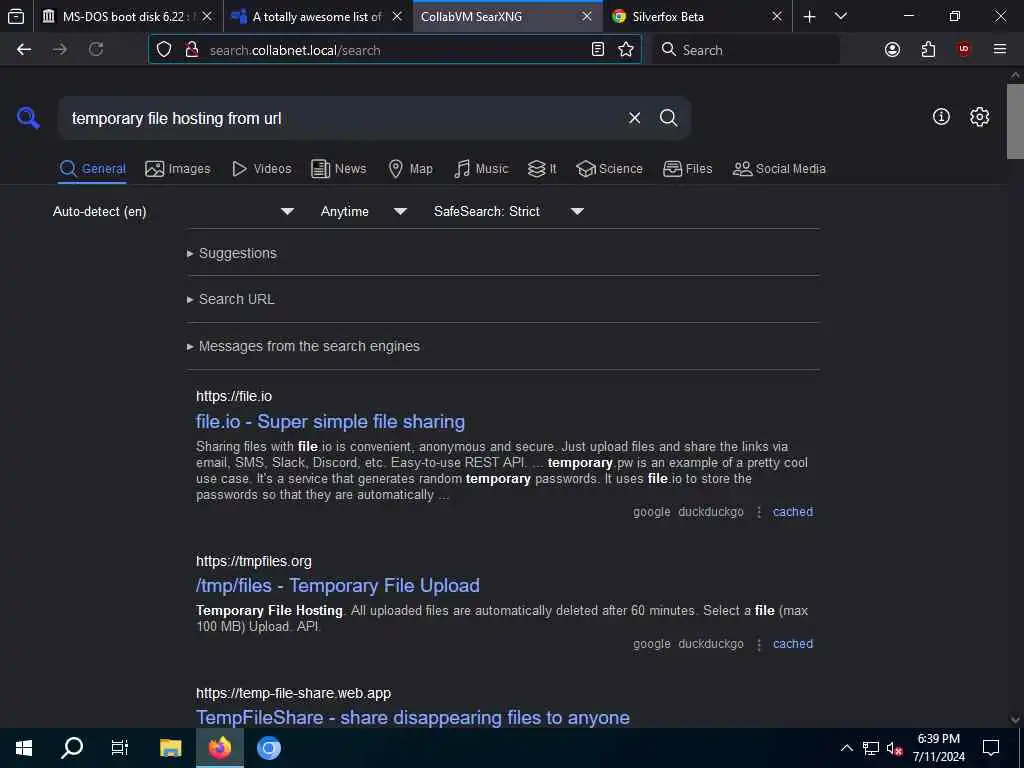Show hidden system tray icons
This screenshot has height=768, width=1024.
(846, 748)
